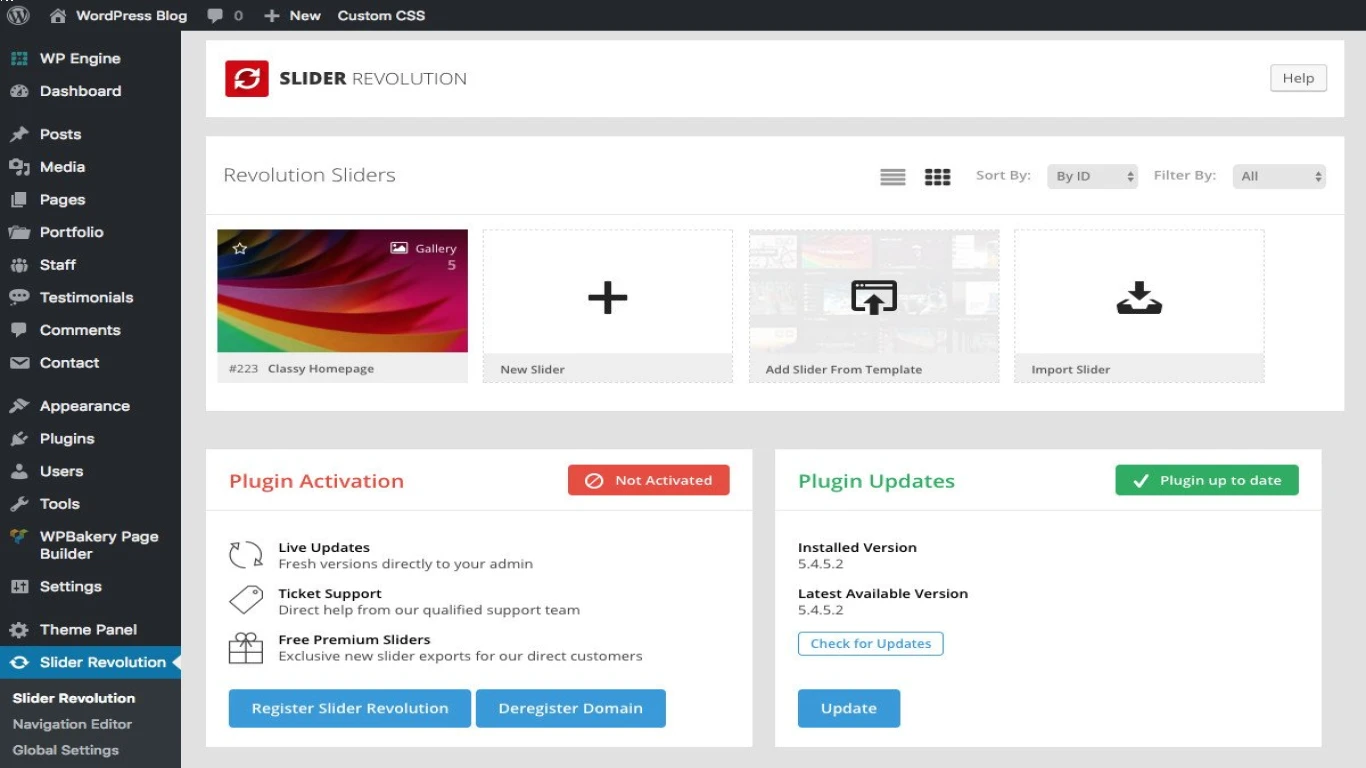The image size is (1366, 768).
Task: Click the plus icon next to New
Action: [272, 16]
